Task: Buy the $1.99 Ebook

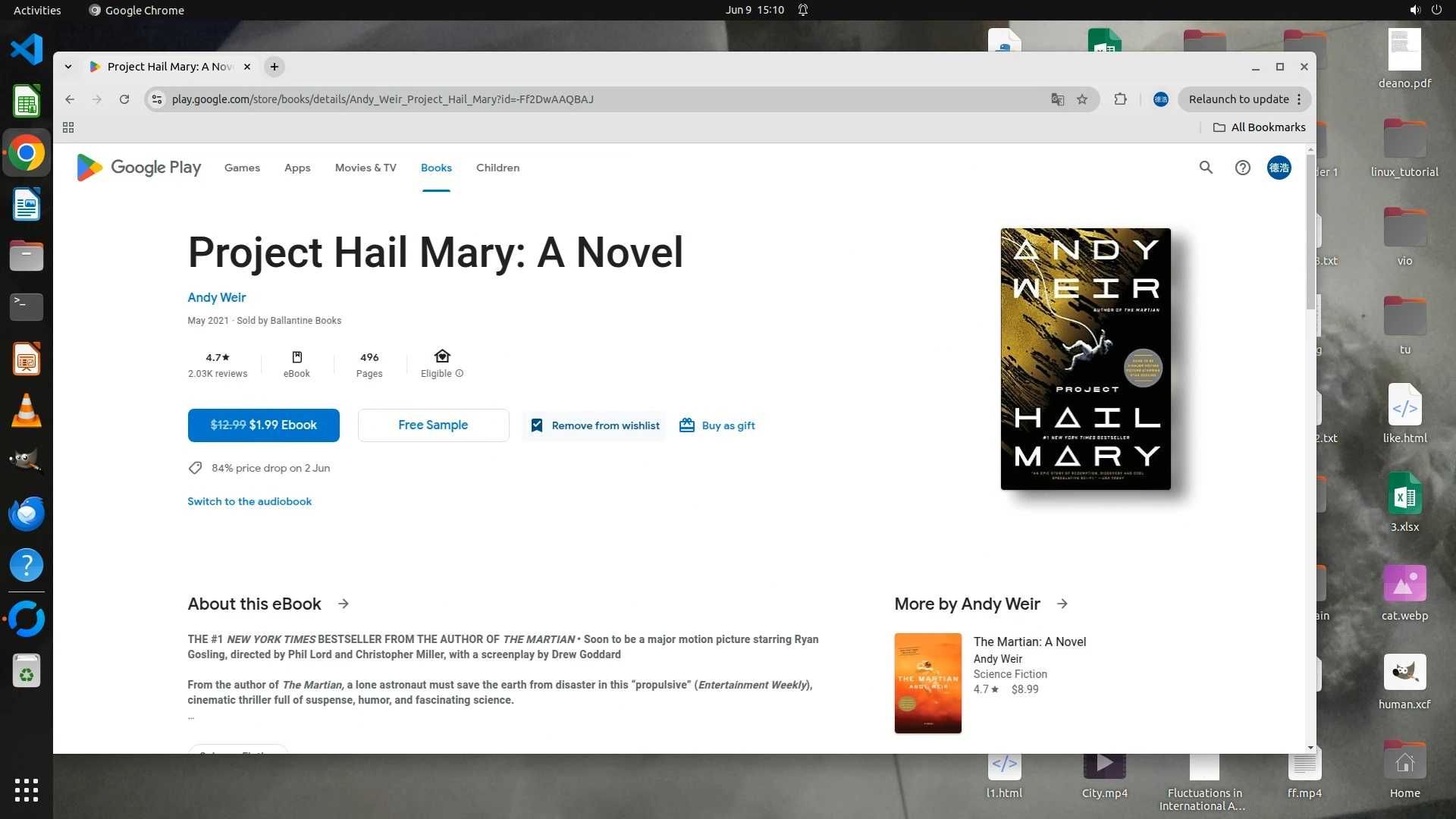Action: tap(263, 425)
